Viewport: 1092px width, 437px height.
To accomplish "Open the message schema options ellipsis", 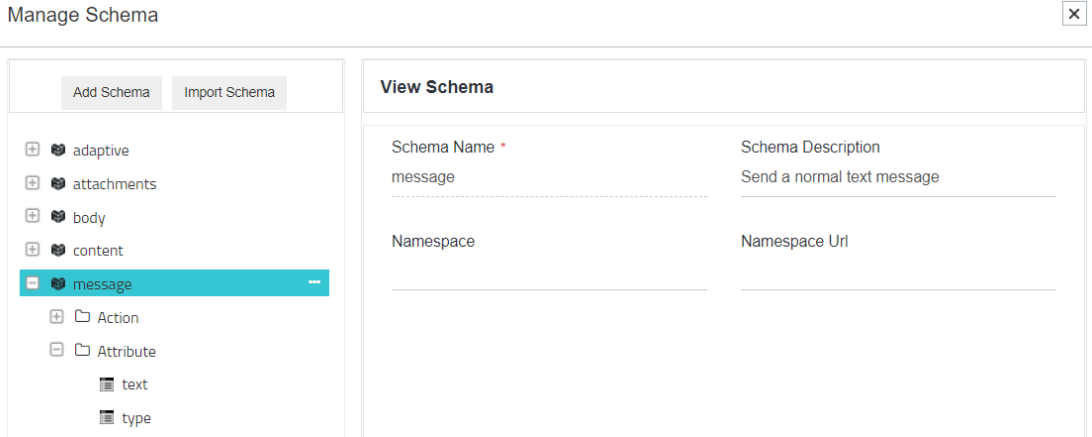I will pyautogui.click(x=314, y=283).
